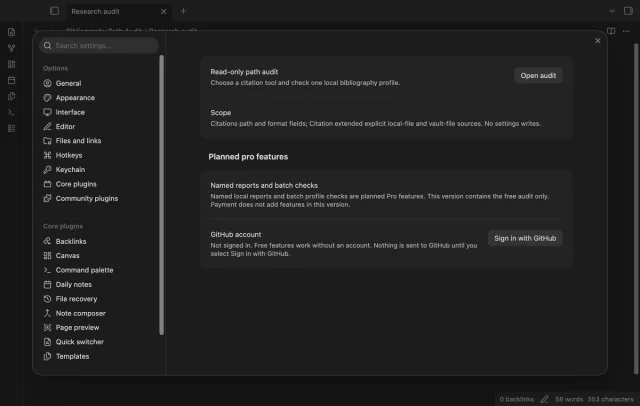Open command palette from ribbon icon
640x406 pixels.
[x=11, y=112]
